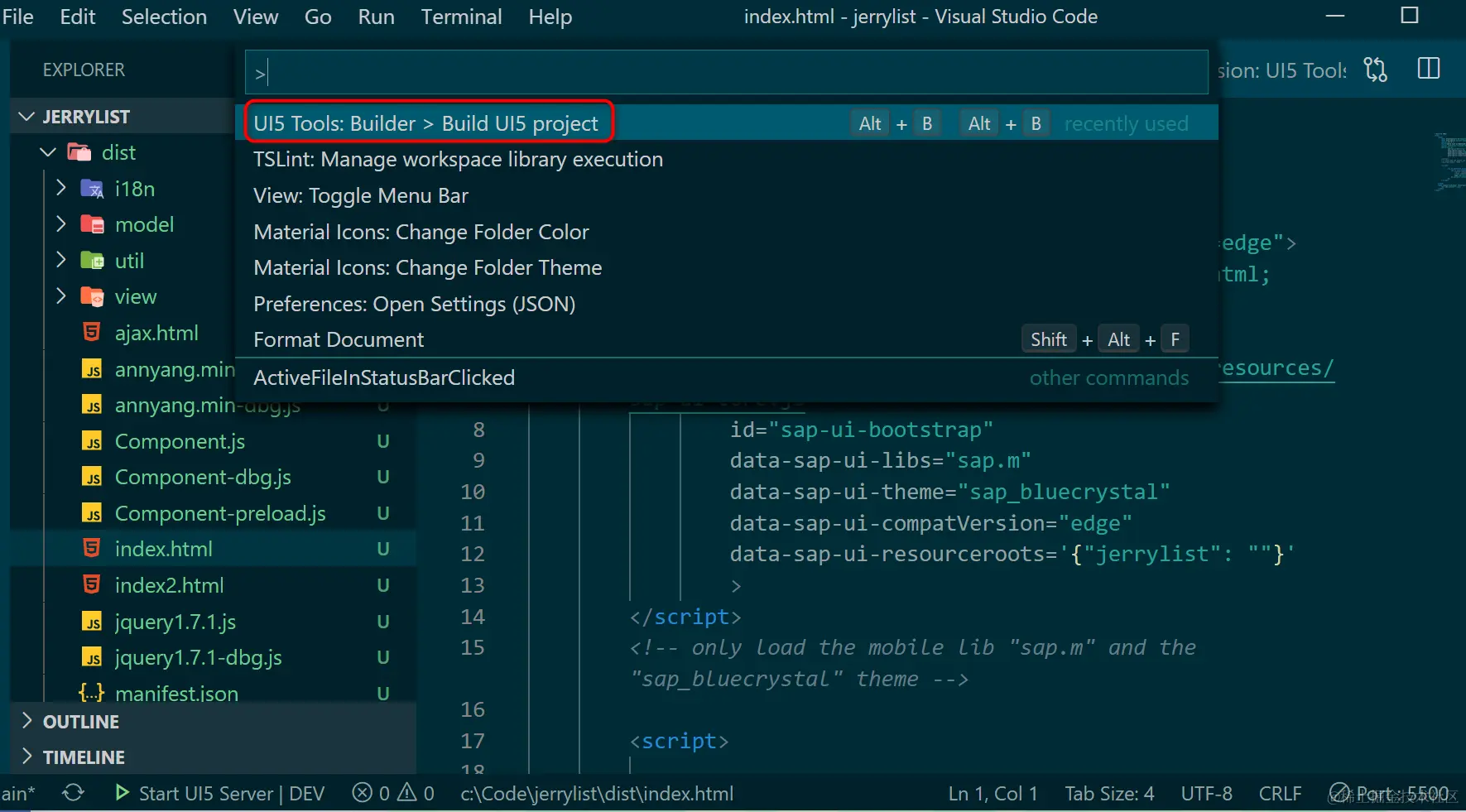
Task: Click the synchronize changes status icon
Action: coord(73,793)
